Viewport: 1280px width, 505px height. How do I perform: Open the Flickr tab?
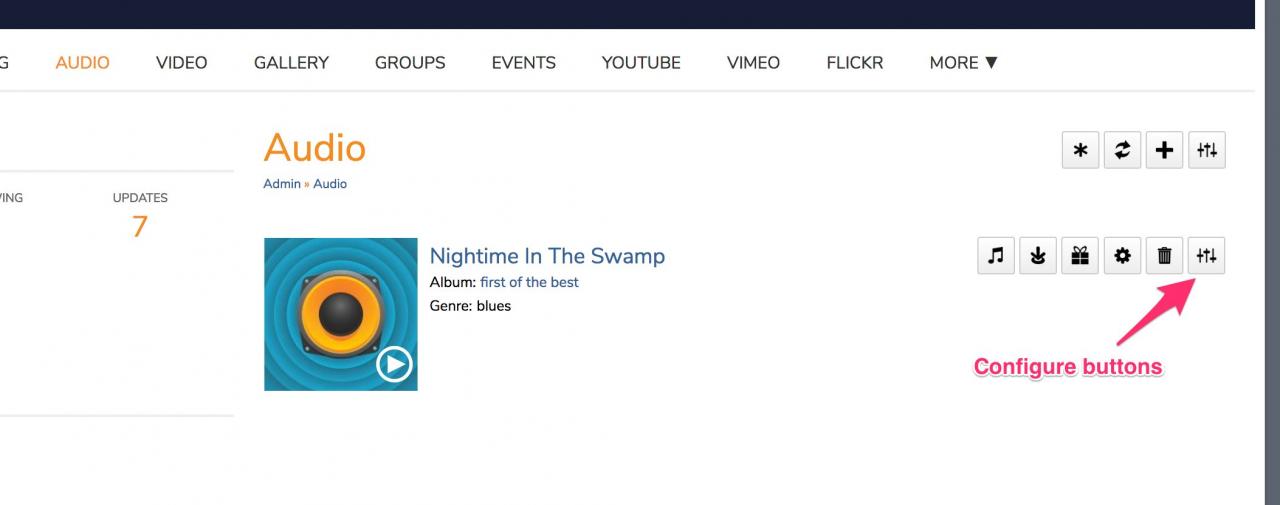855,62
